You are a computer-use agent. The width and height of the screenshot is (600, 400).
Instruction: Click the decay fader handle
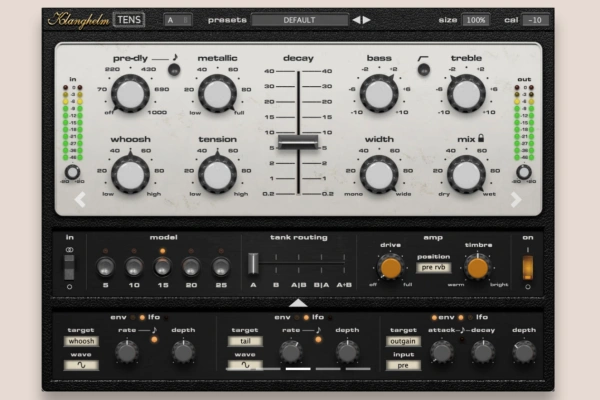point(298,142)
